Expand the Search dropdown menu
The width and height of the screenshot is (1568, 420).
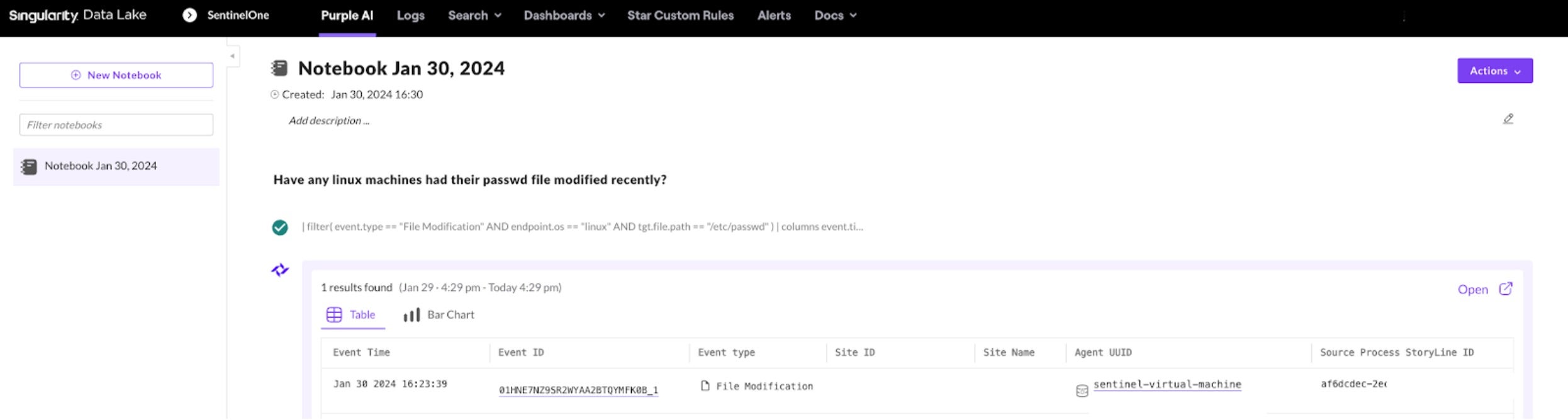(x=474, y=15)
